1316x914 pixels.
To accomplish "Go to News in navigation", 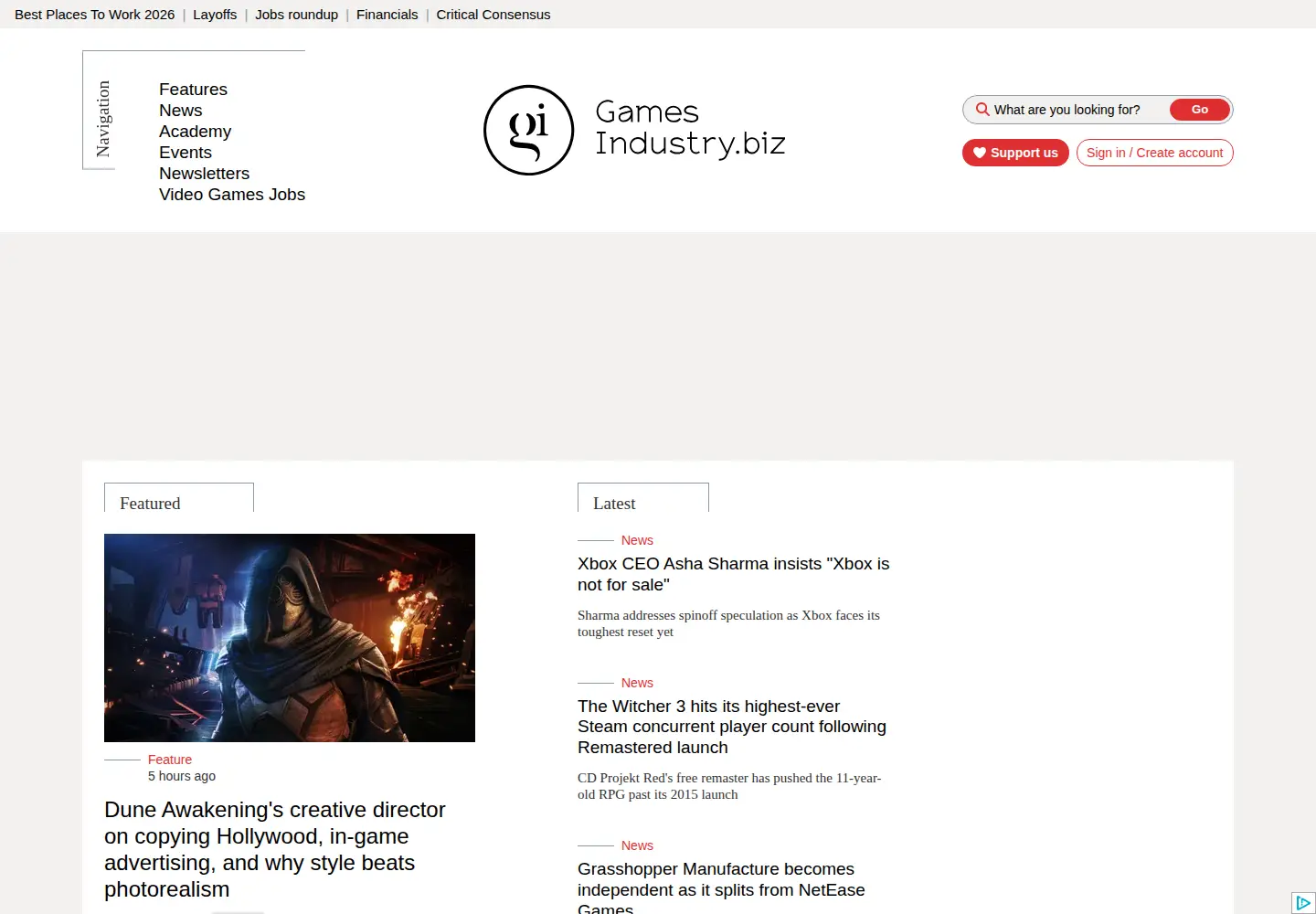I will click(180, 111).
